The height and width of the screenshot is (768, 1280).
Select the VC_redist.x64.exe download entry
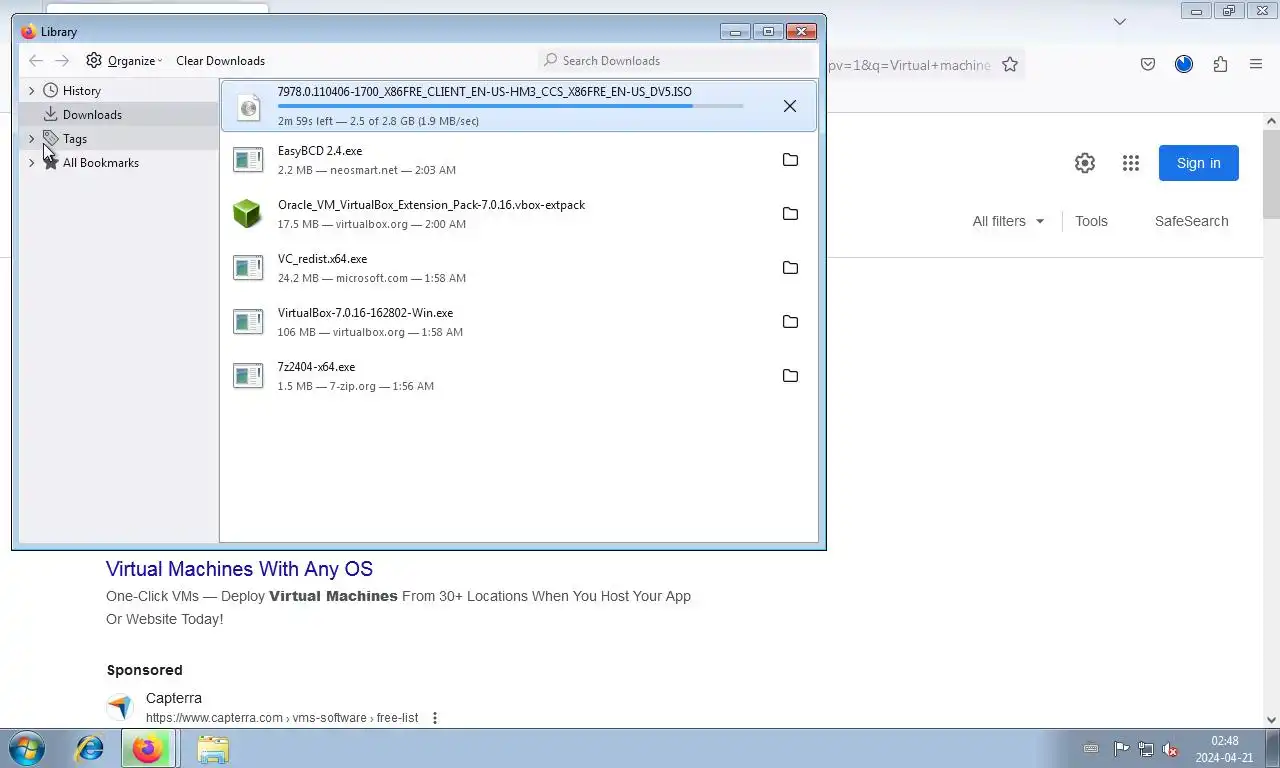(518, 268)
